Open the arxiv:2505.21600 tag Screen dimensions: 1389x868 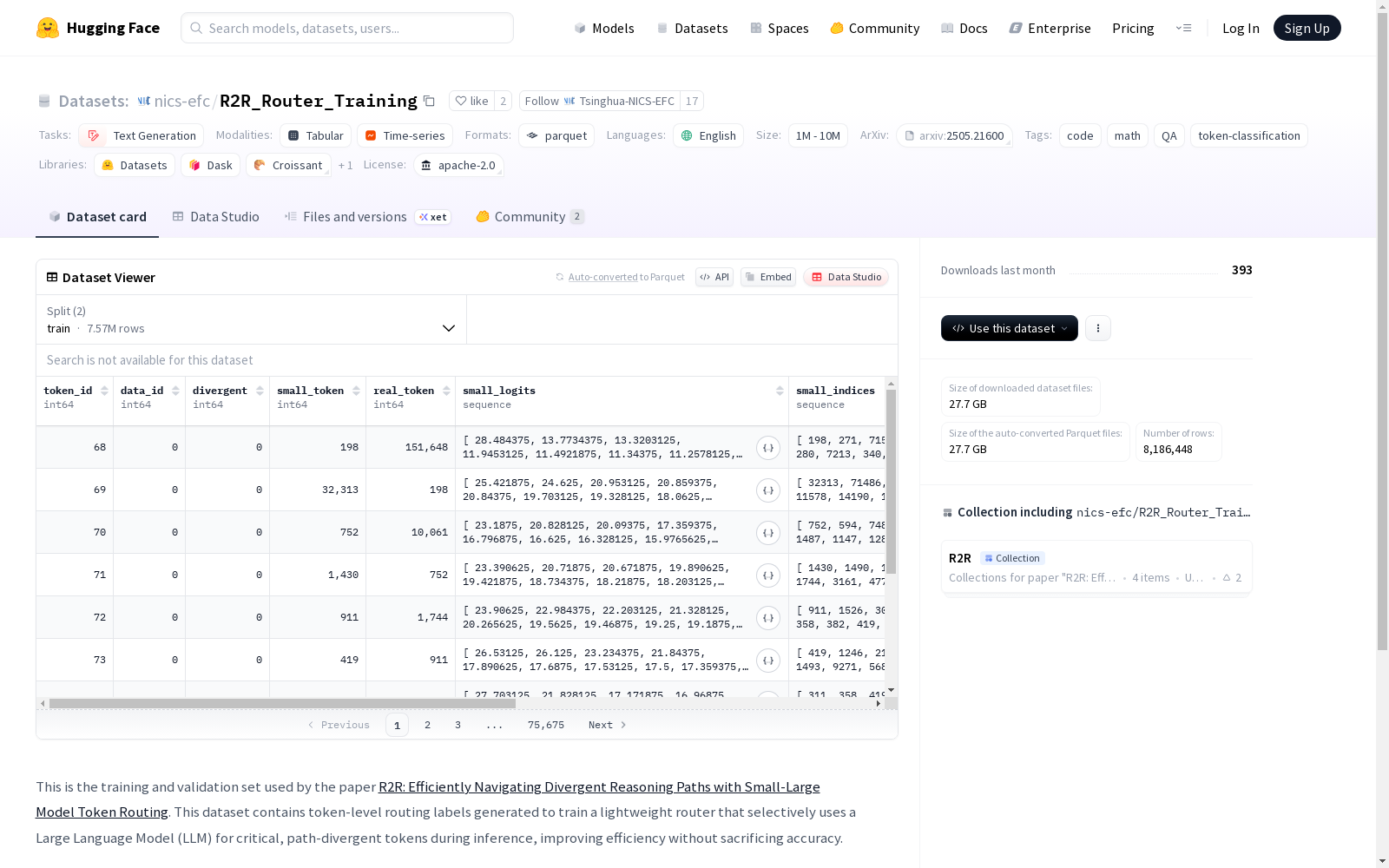[954, 135]
